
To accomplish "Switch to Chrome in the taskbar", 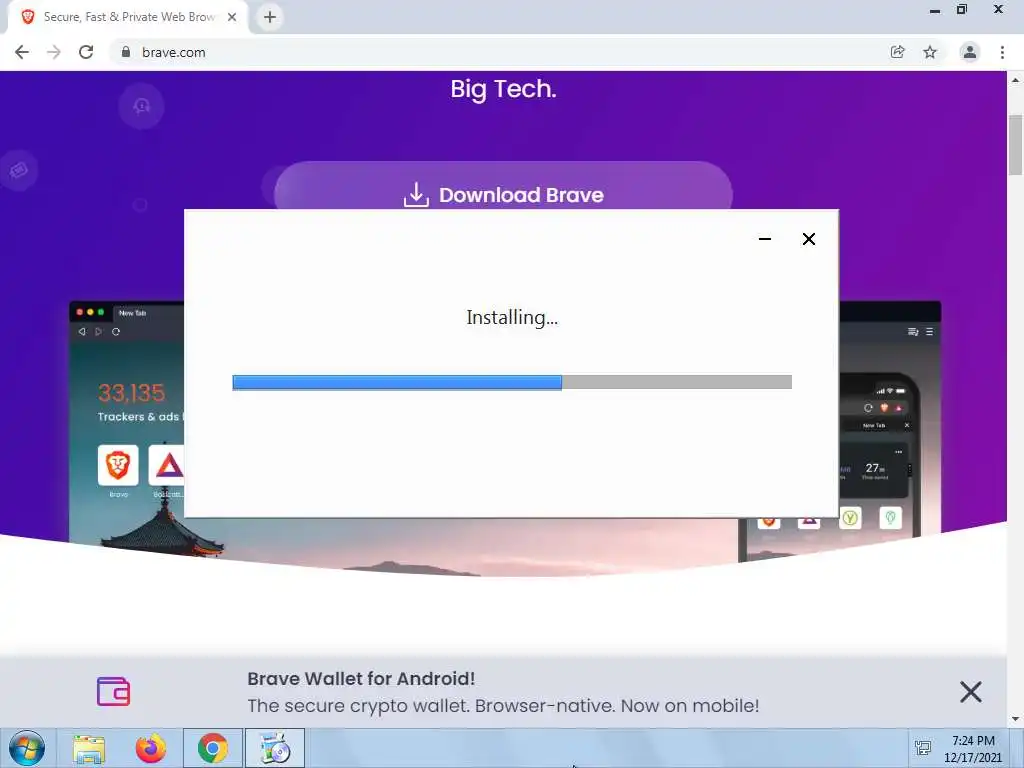I will 213,748.
